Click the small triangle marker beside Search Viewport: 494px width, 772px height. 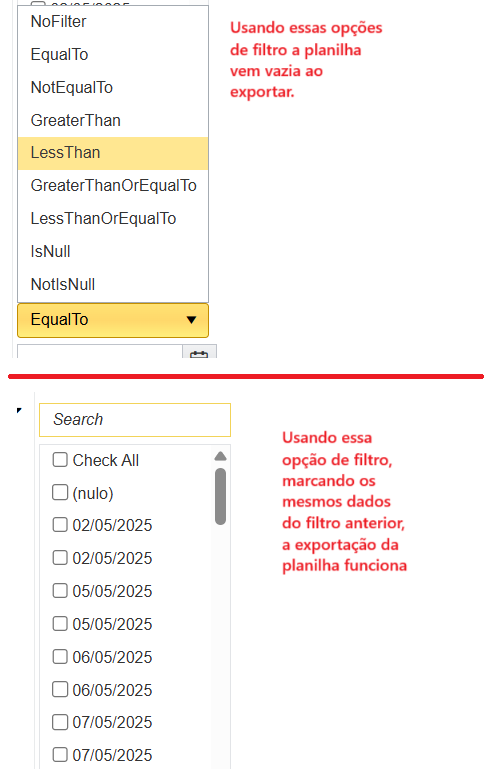[19, 410]
